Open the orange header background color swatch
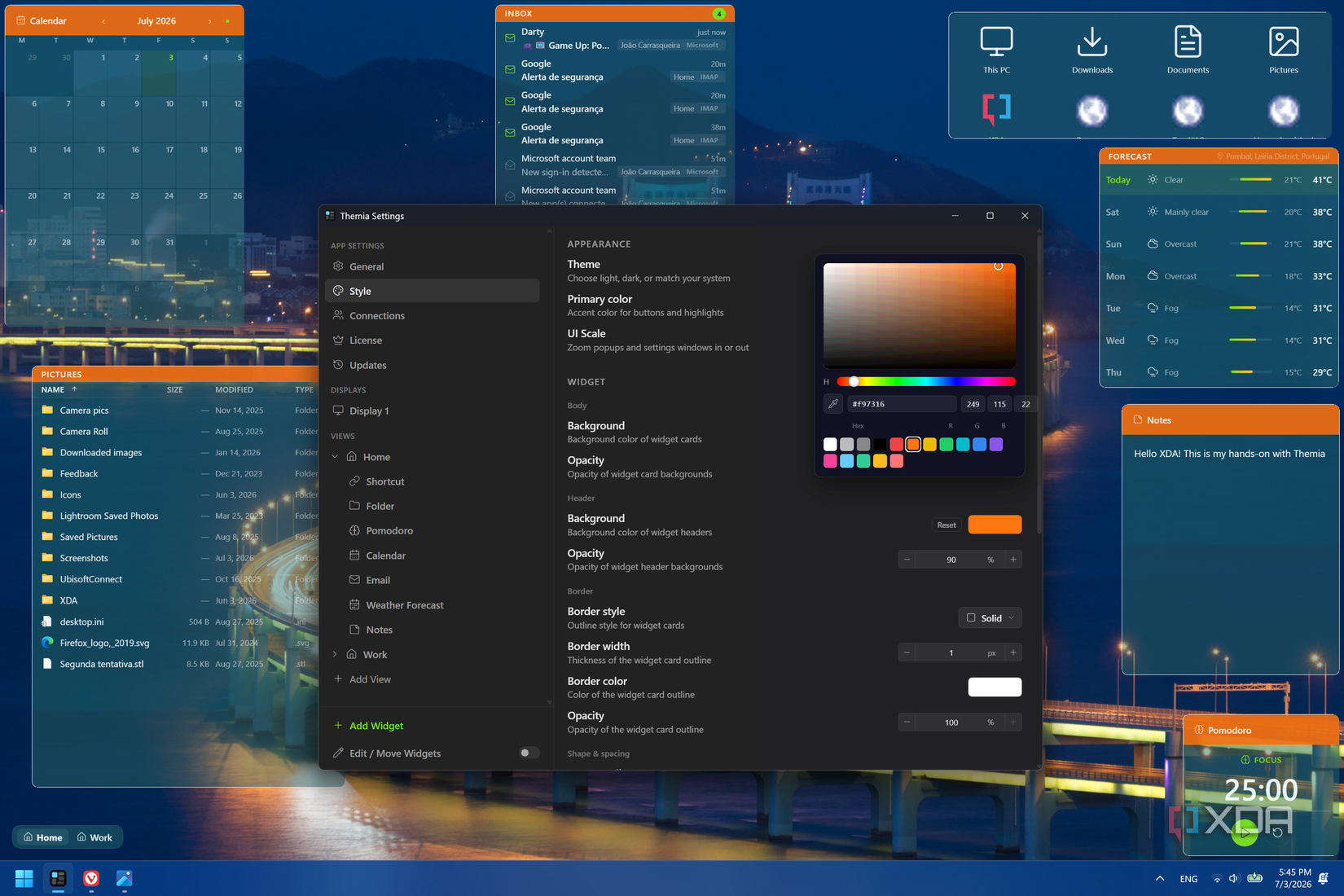The height and width of the screenshot is (896, 1344). [x=995, y=525]
